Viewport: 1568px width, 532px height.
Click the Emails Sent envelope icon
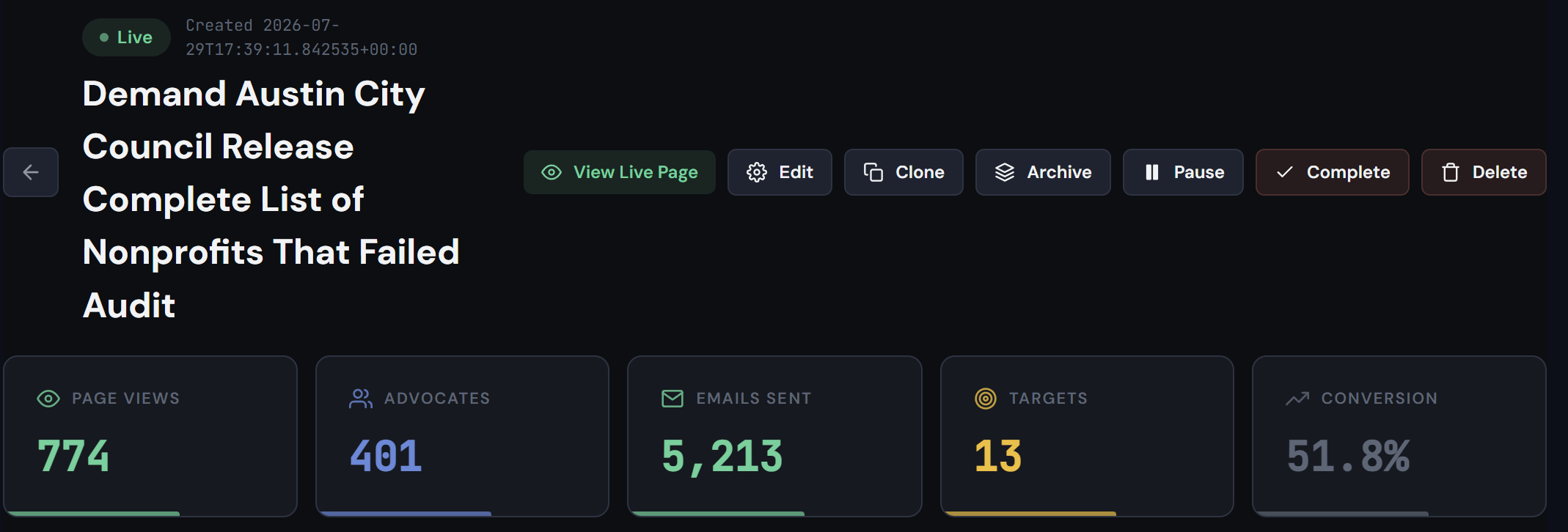tap(673, 399)
